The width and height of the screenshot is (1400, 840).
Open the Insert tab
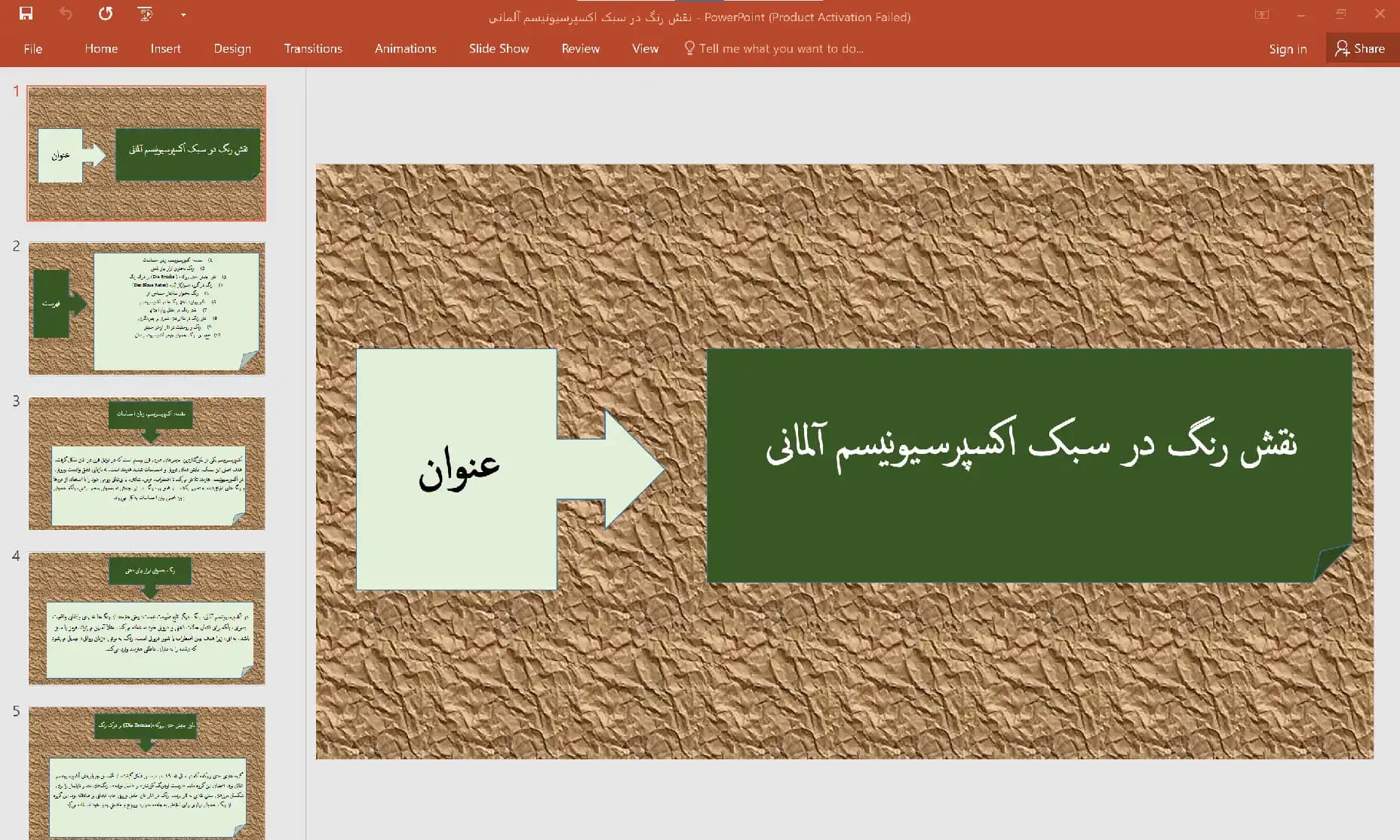165,49
